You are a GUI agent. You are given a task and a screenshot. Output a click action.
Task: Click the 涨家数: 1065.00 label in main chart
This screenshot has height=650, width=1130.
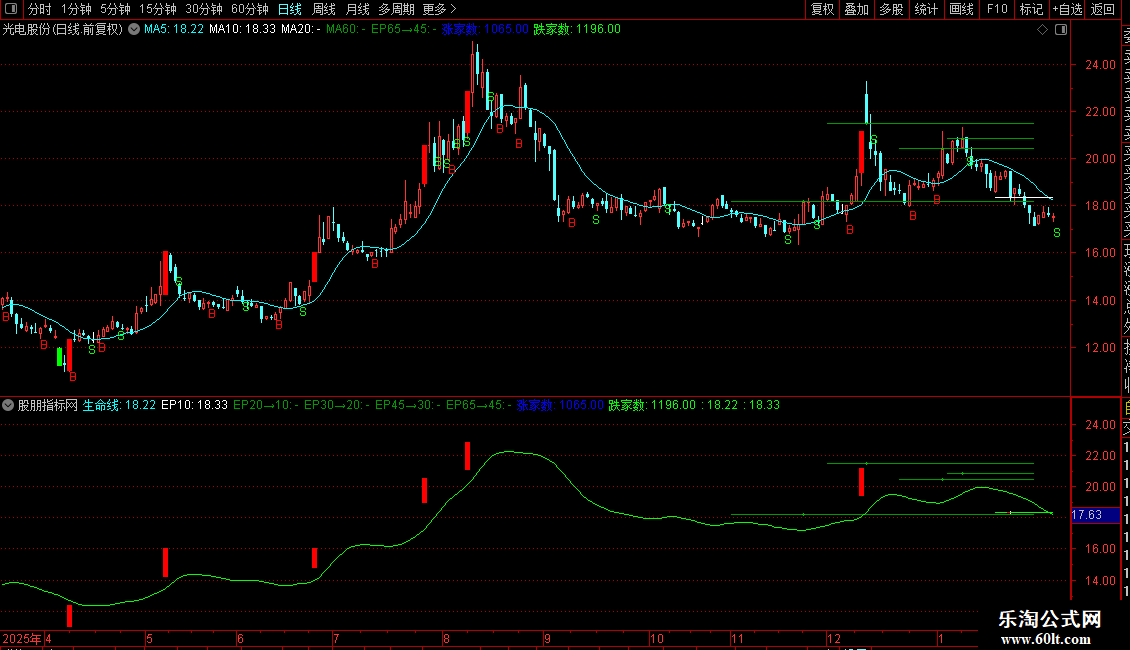485,30
